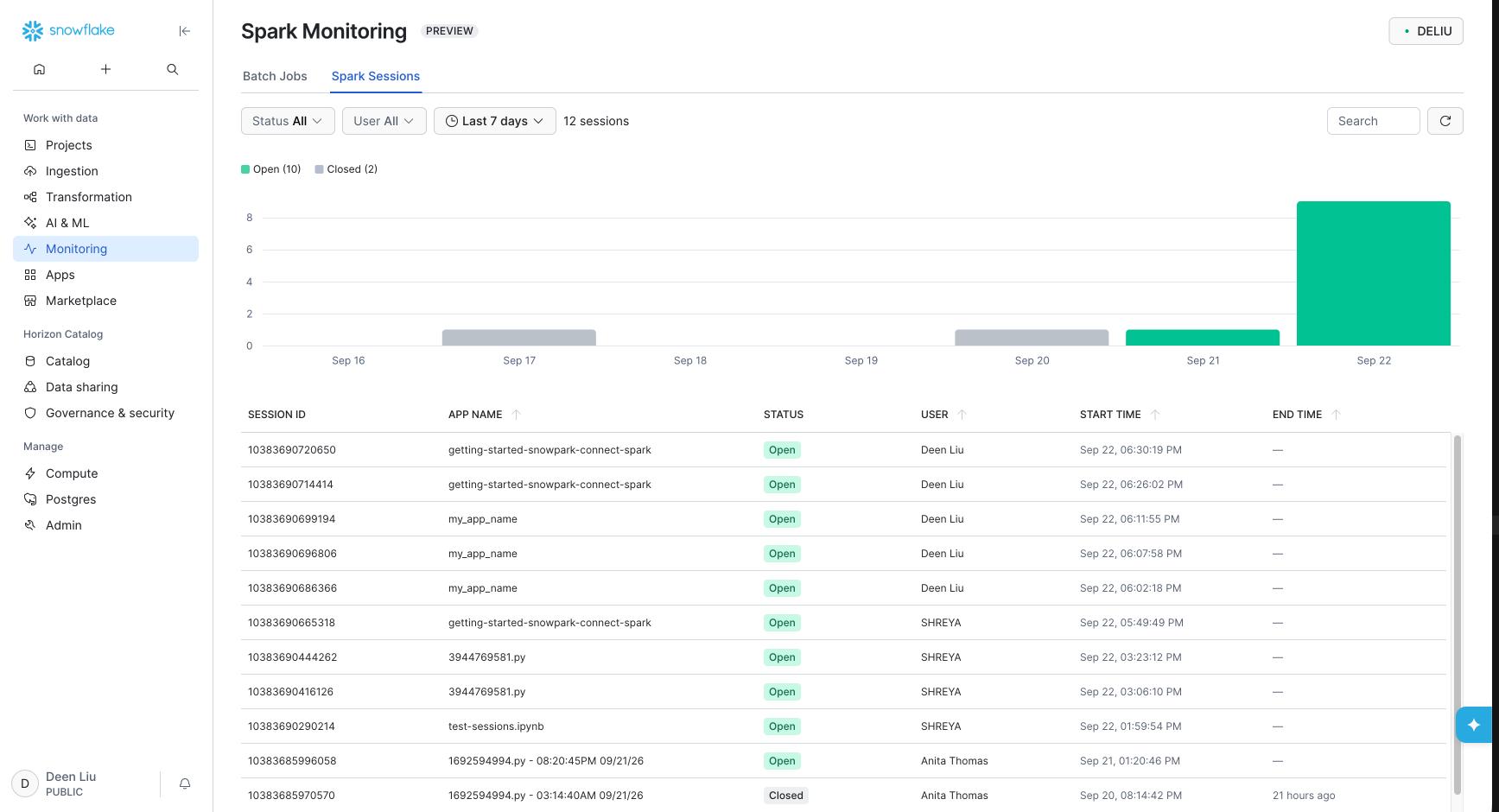Click the D user avatar
1499x812 pixels.
[25, 783]
